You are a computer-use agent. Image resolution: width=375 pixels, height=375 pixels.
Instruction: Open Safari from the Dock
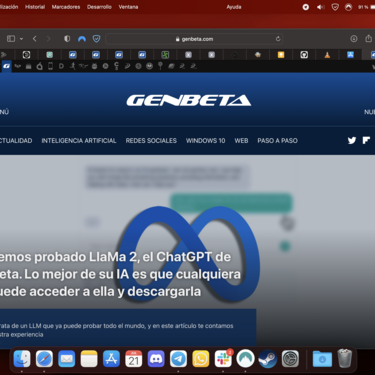[x=44, y=359]
